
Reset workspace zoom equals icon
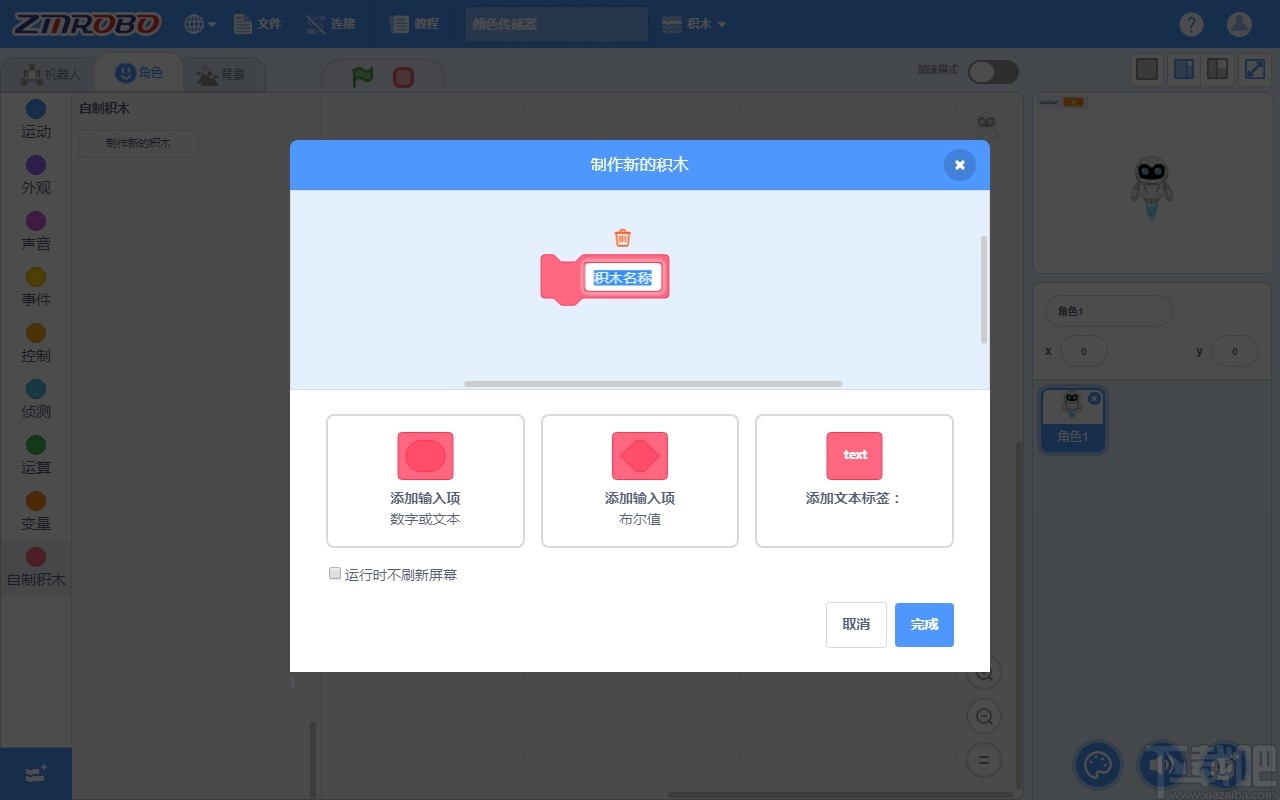(984, 760)
